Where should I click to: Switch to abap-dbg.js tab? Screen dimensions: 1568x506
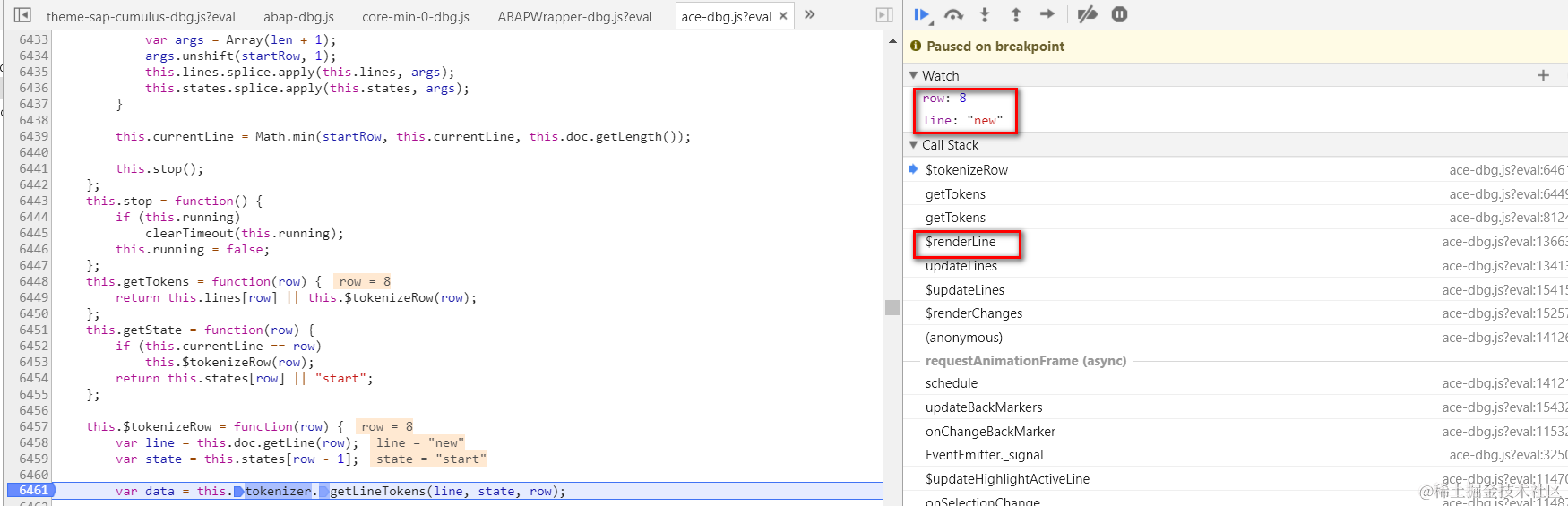298,16
